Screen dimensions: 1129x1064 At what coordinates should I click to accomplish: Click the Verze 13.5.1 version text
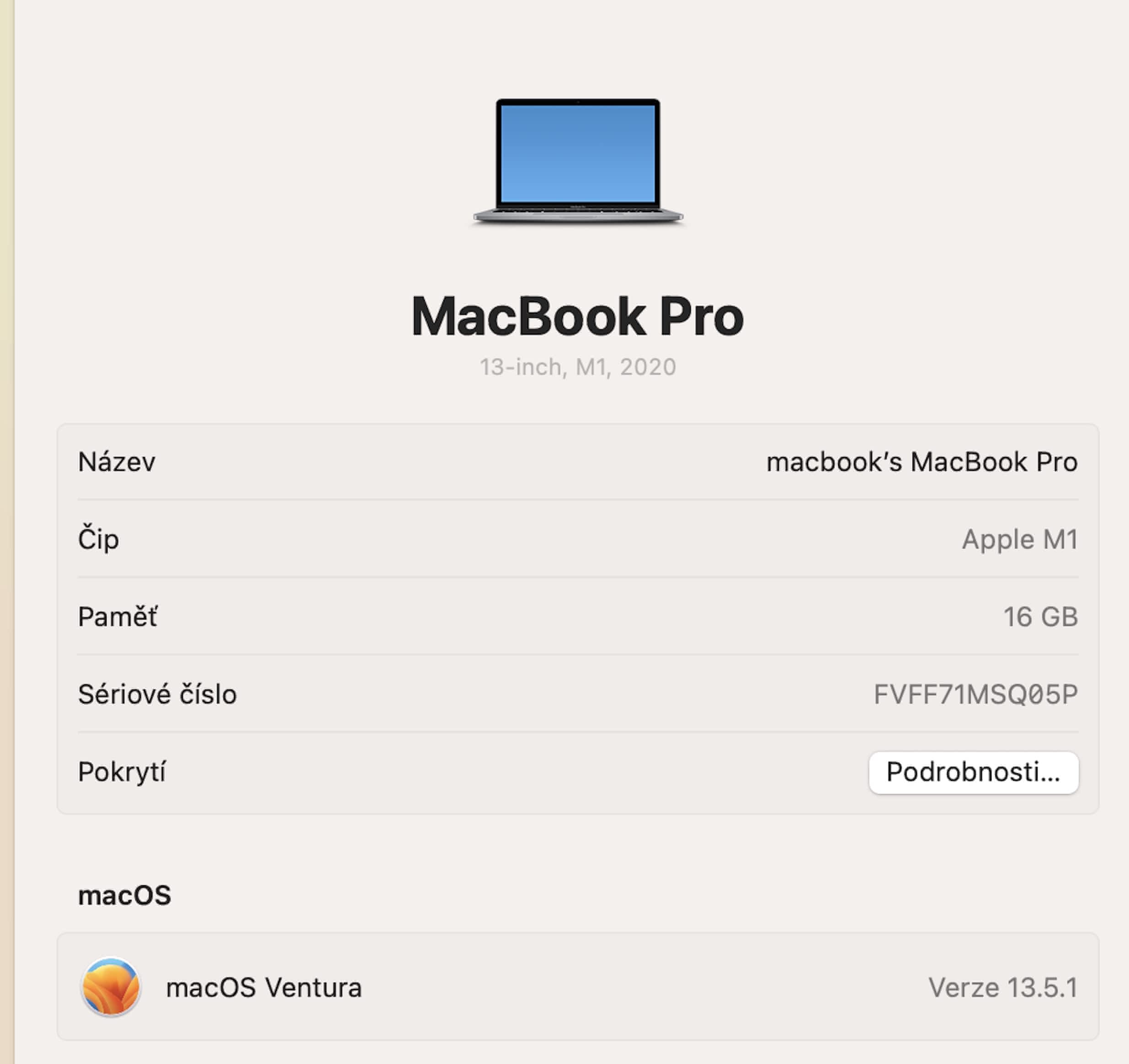point(1003,987)
